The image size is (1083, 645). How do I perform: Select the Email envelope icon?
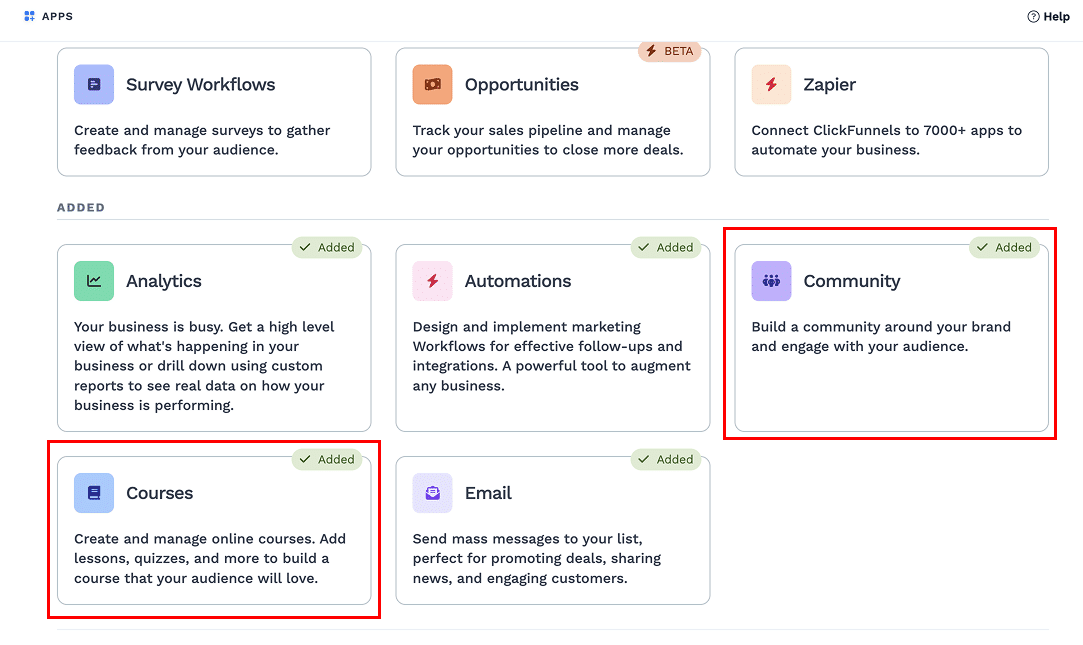pos(432,493)
